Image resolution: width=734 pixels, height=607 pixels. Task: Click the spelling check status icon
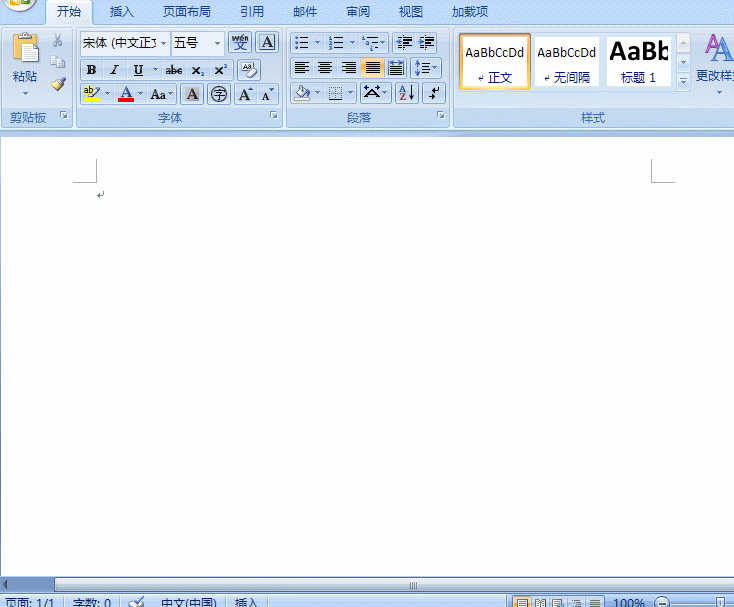click(x=137, y=602)
